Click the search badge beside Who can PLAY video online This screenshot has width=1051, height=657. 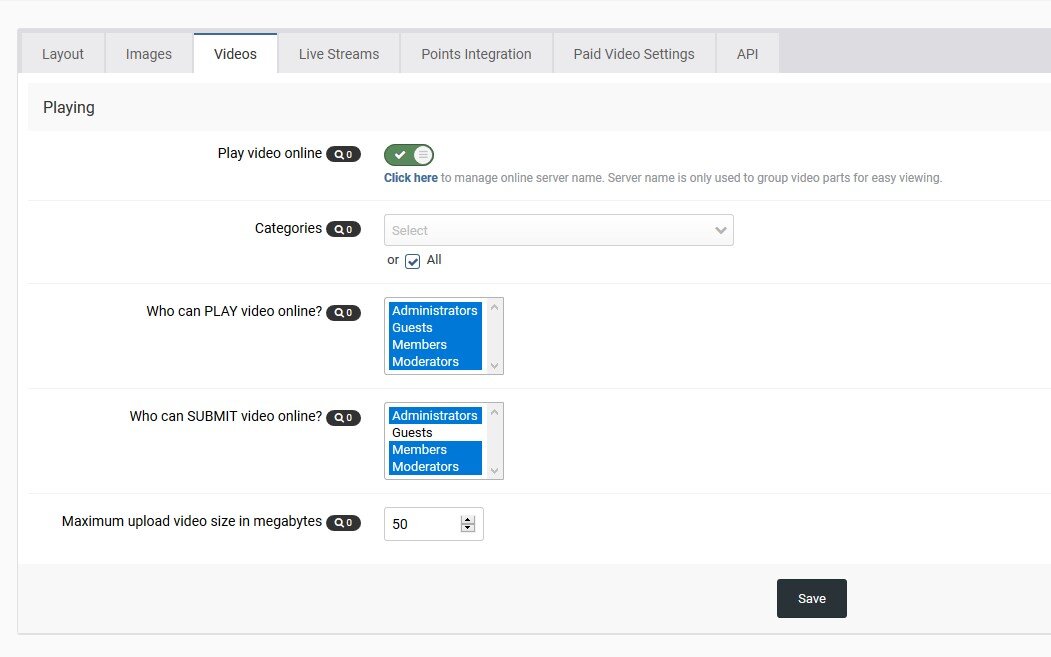(343, 312)
